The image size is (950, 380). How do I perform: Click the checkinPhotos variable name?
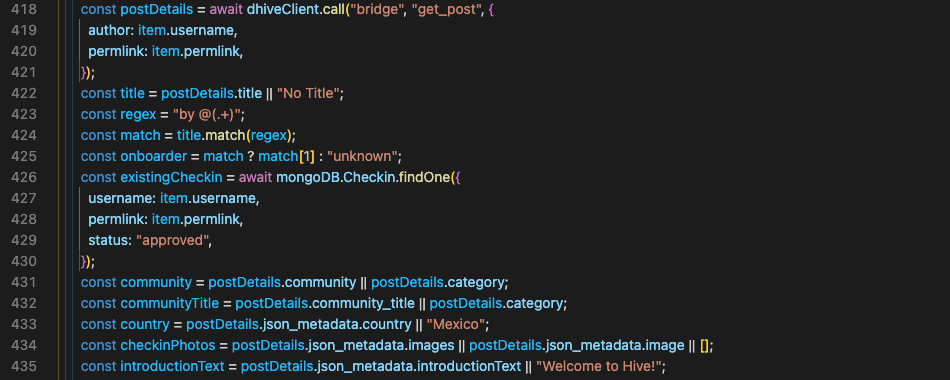168,345
